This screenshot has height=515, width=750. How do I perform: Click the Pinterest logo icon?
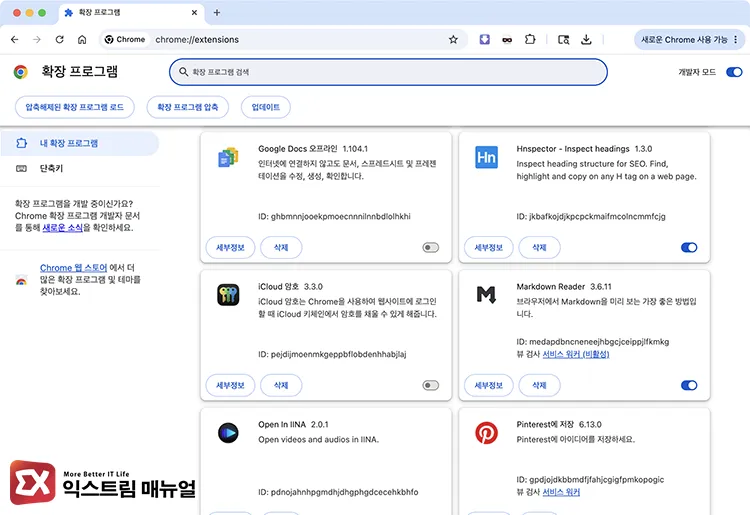(486, 433)
